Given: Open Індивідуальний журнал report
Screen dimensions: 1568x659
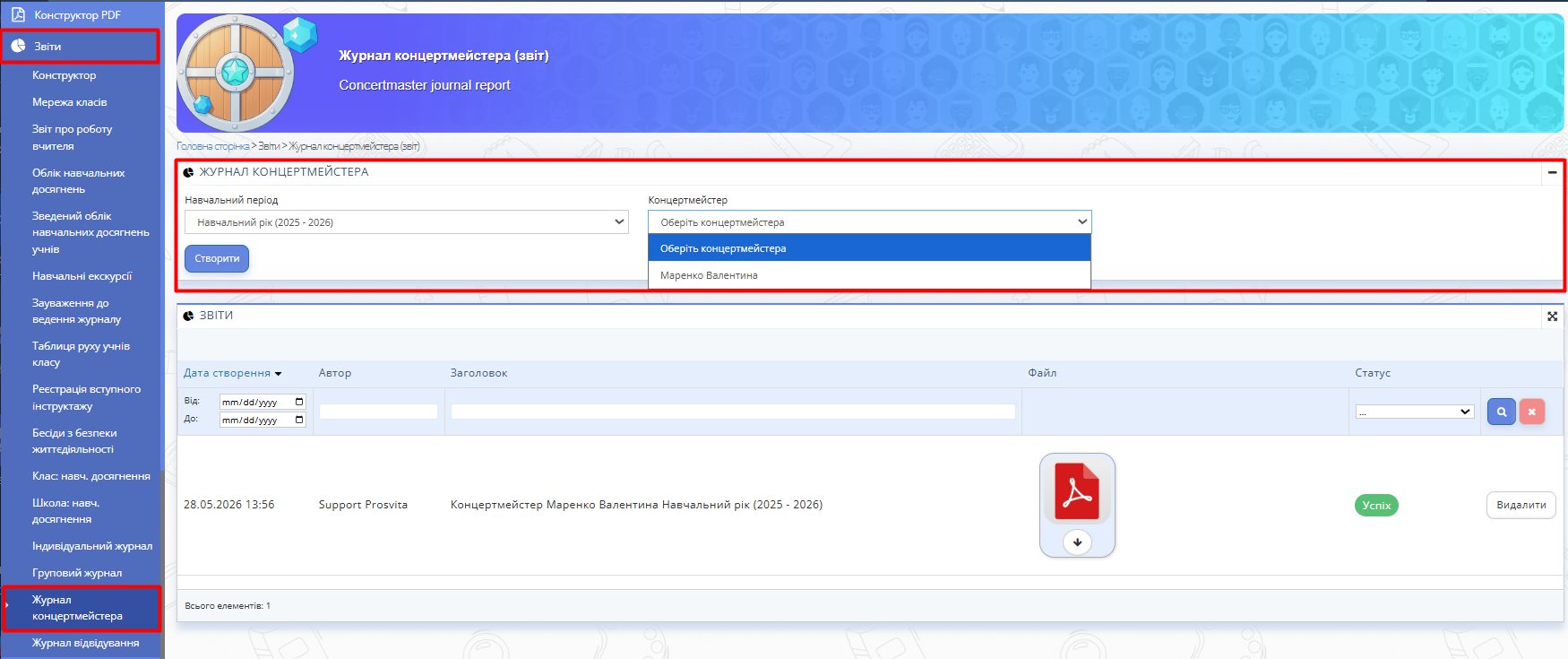Looking at the screenshot, I should (x=92, y=546).
